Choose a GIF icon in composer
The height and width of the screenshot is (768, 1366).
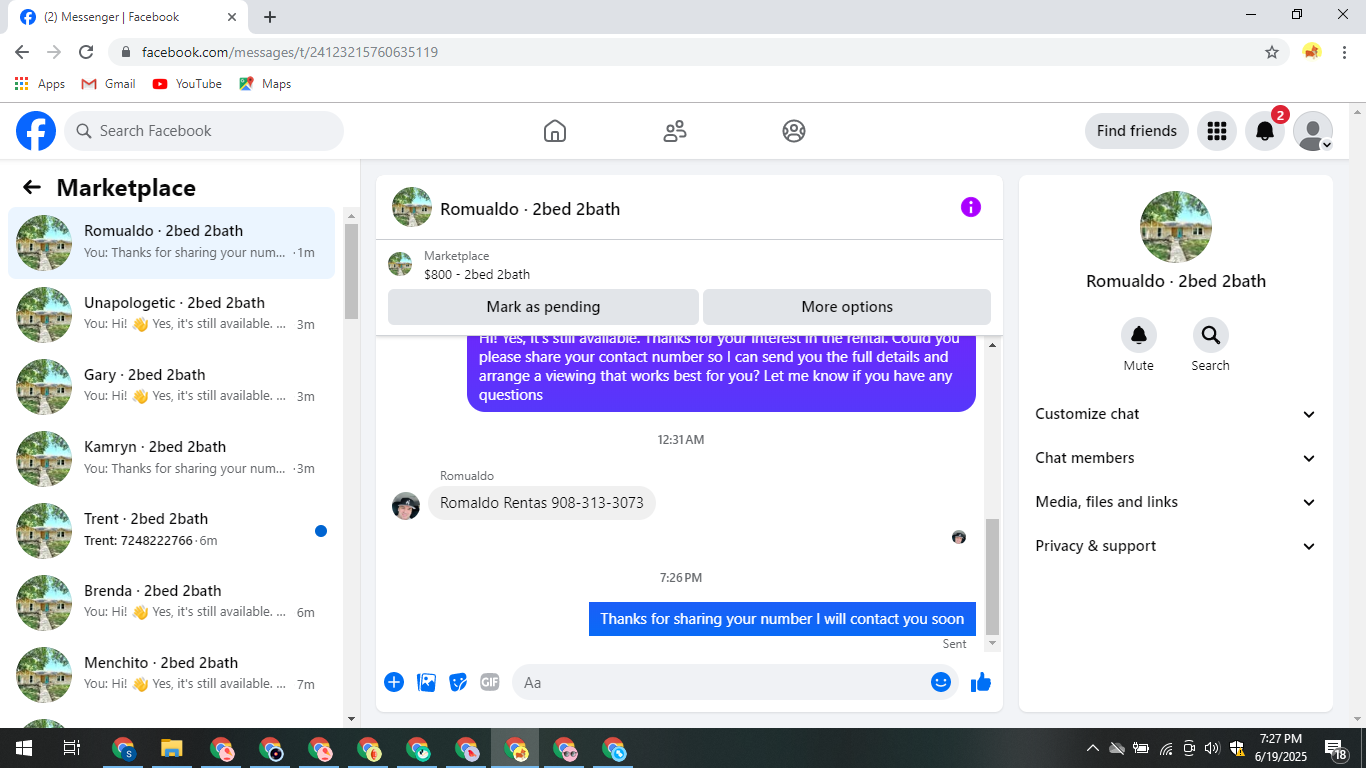pyautogui.click(x=490, y=682)
